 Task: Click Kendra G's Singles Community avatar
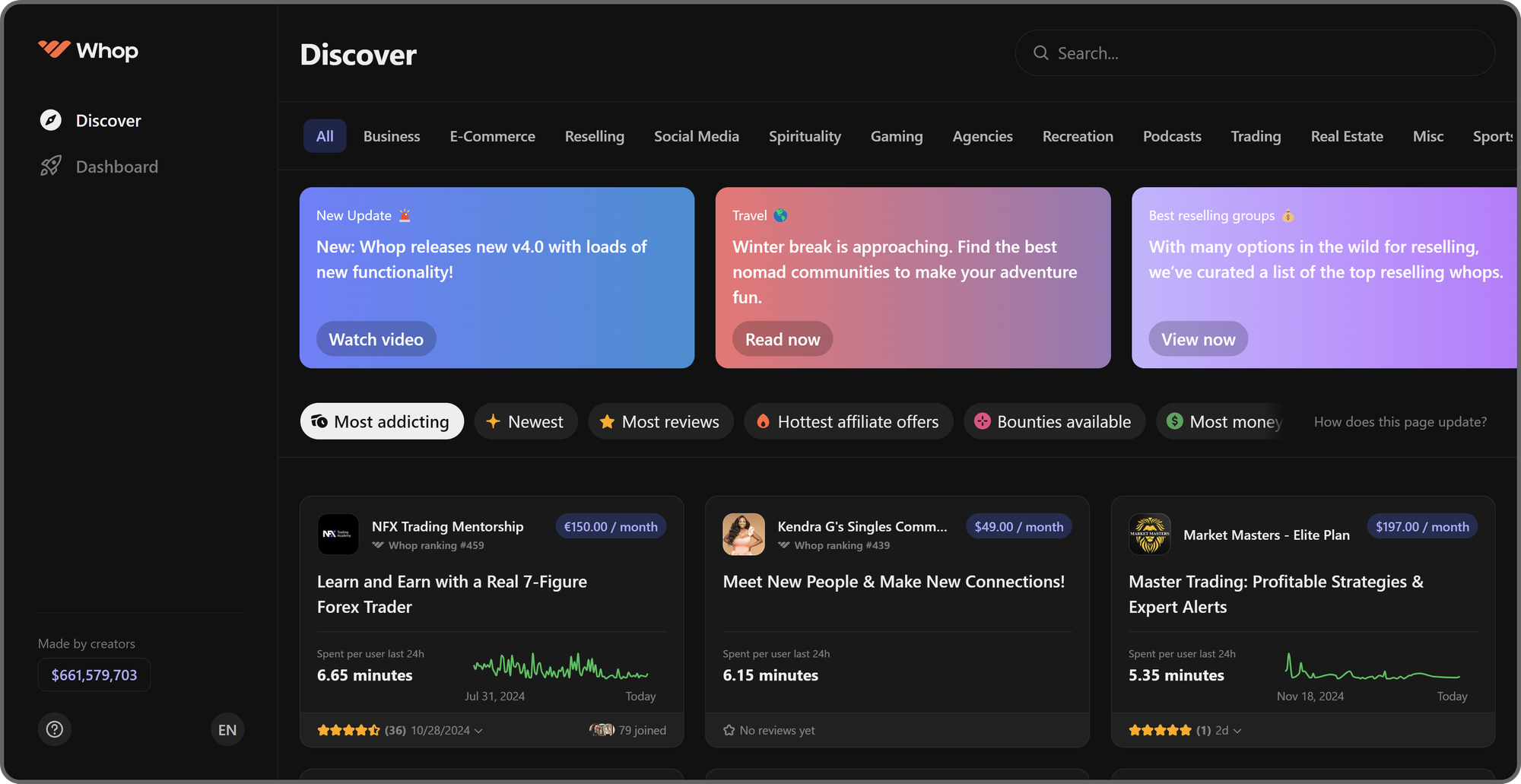[x=744, y=535]
